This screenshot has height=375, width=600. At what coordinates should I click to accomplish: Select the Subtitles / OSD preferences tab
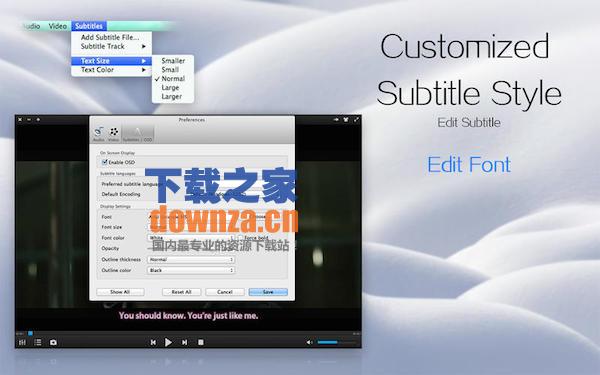(x=137, y=134)
